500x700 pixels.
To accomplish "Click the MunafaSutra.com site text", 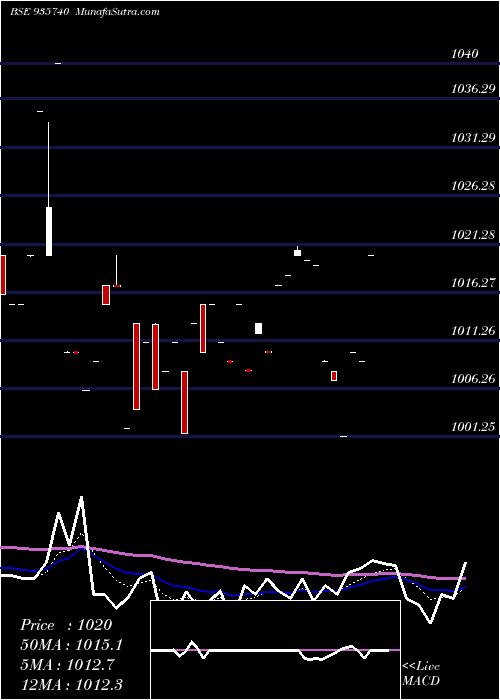I will tap(117, 12).
